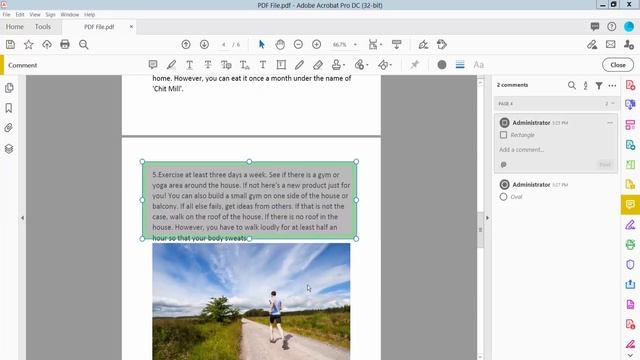Select the Oval comment entry
The height and width of the screenshot is (360, 640).
[x=557, y=191]
